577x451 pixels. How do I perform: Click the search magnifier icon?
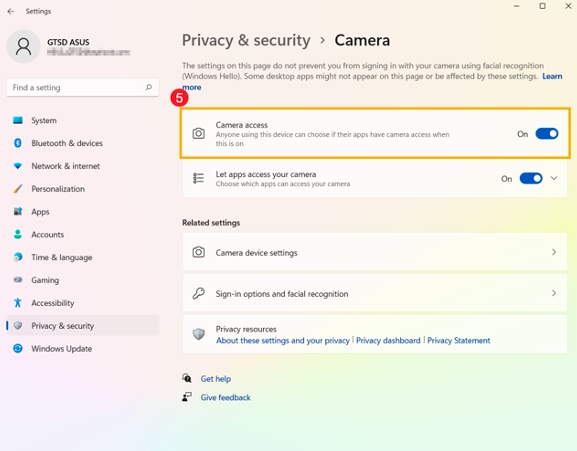(149, 87)
